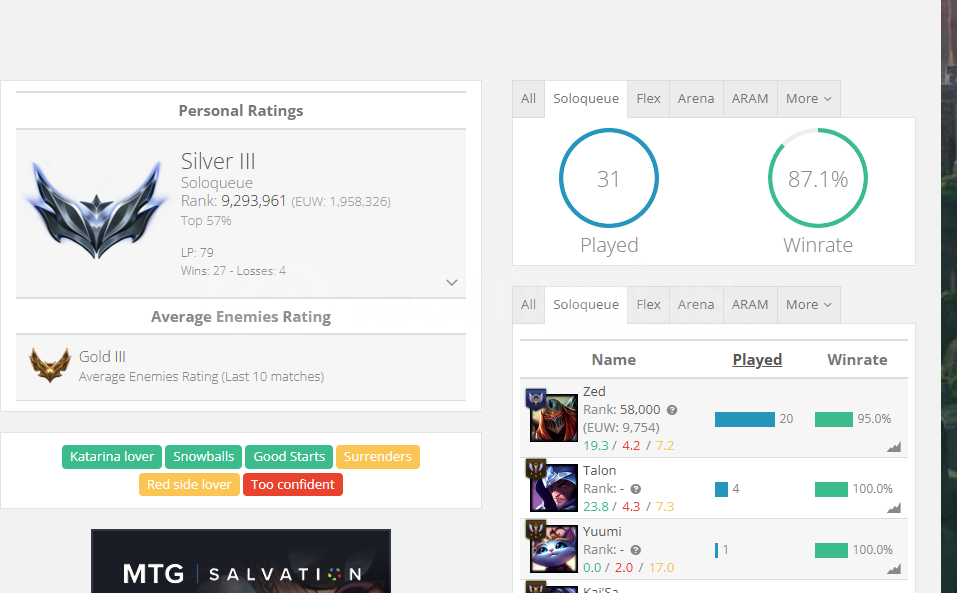Click Talon's green 100.0% winrate bar
This screenshot has width=957, height=593.
tap(831, 489)
